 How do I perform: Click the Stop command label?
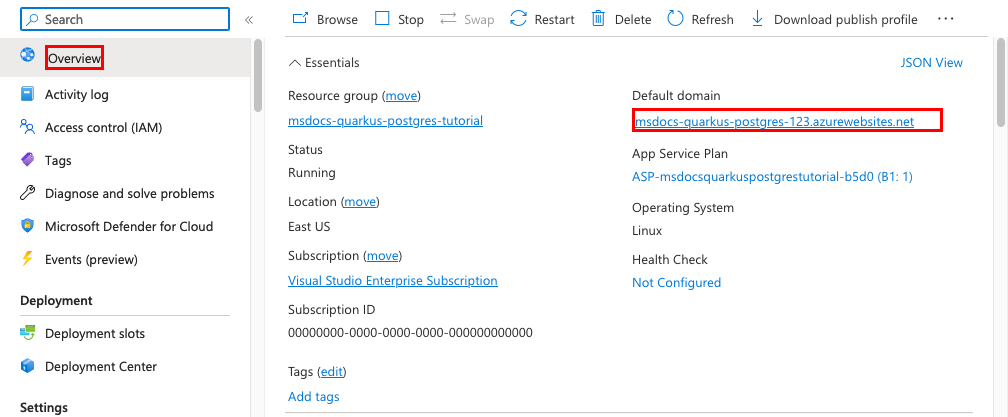(411, 19)
